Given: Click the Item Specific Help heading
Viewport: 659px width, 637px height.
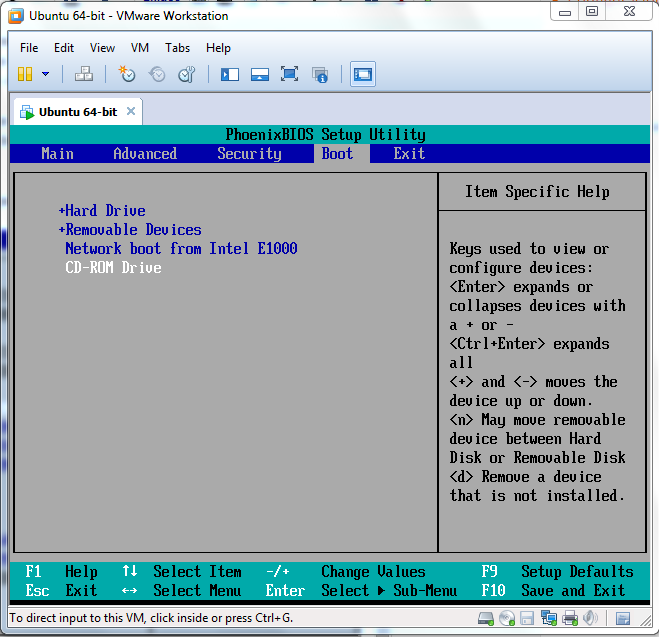Looking at the screenshot, I should pos(537,192).
